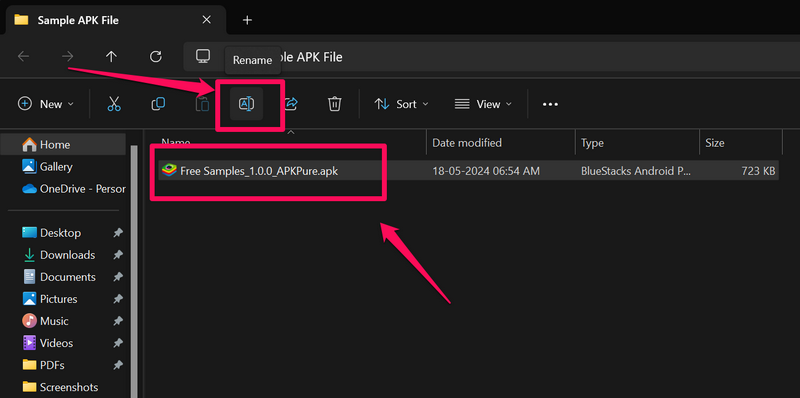The width and height of the screenshot is (800, 398).
Task: Refresh the folder view
Action: coord(156,57)
